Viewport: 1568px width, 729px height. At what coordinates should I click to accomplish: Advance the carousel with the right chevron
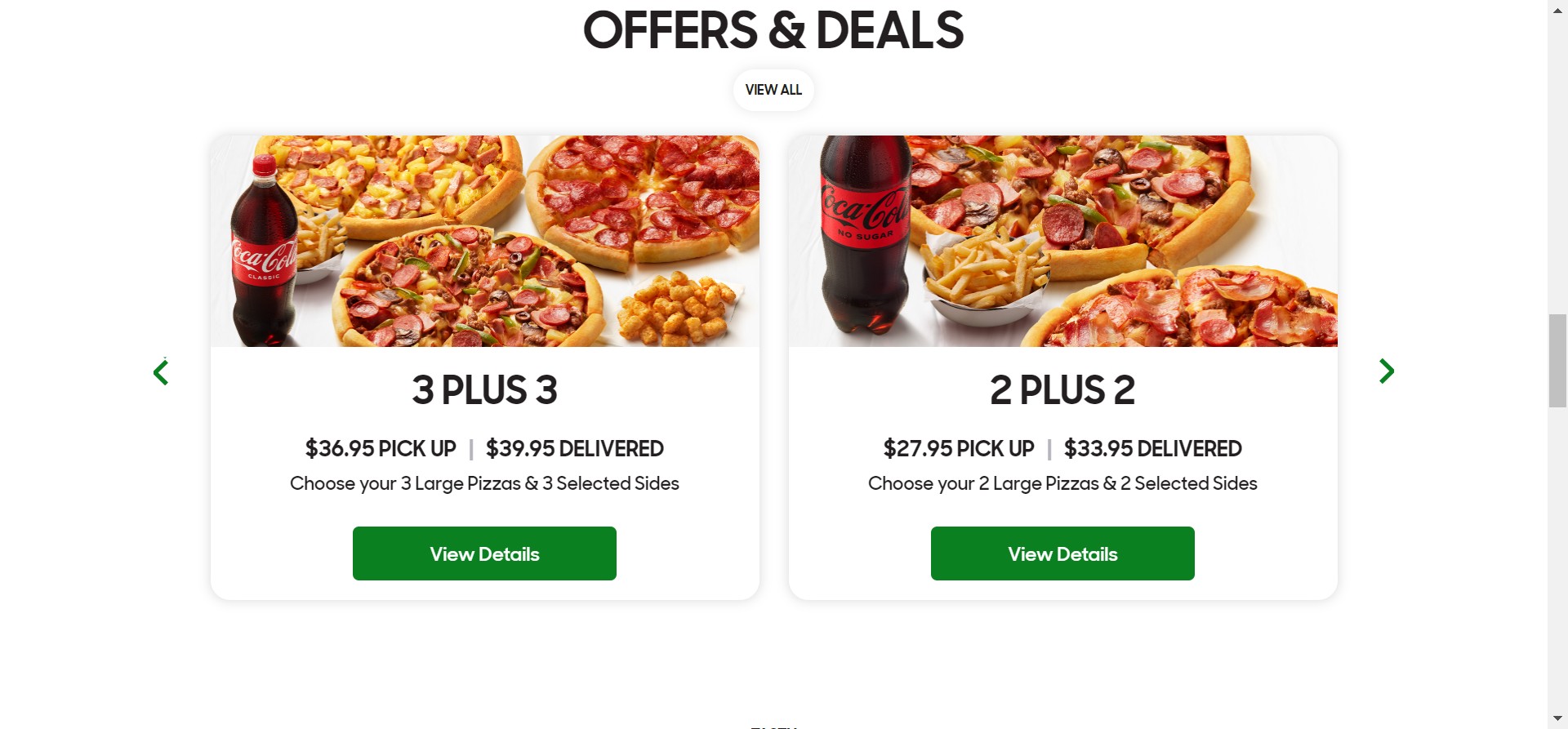(x=1386, y=371)
